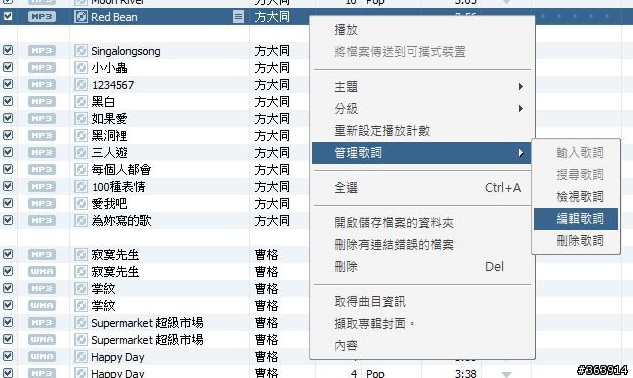This screenshot has height=378, width=633.
Task: Click the disc icon beside 三人遊
Action: tap(81, 152)
